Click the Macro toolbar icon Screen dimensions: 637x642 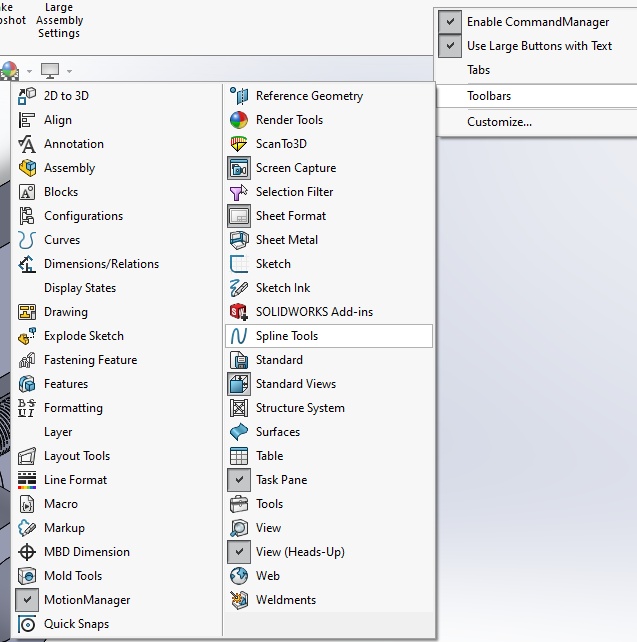(27, 504)
